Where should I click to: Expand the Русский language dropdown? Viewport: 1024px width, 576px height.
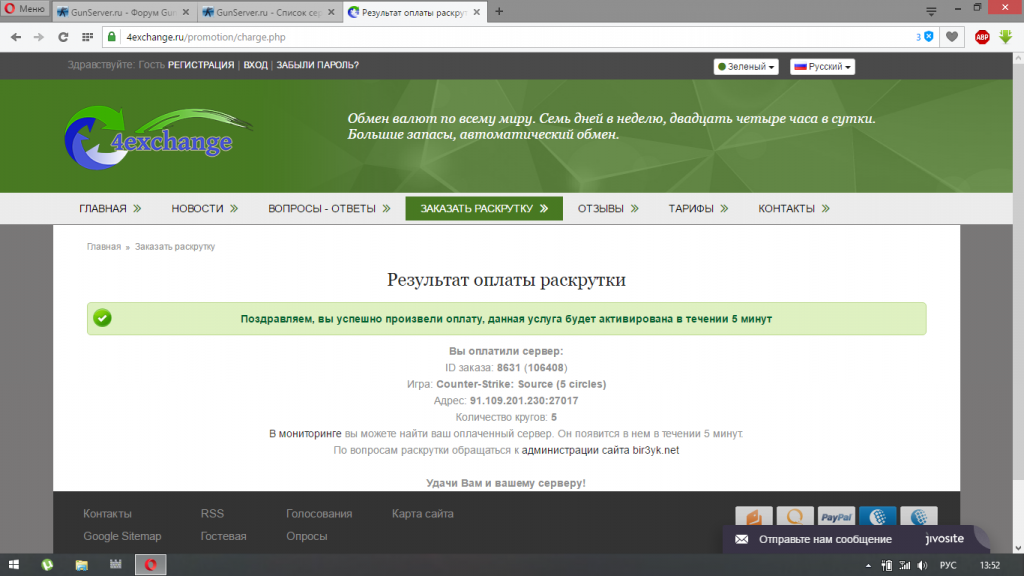pos(822,67)
